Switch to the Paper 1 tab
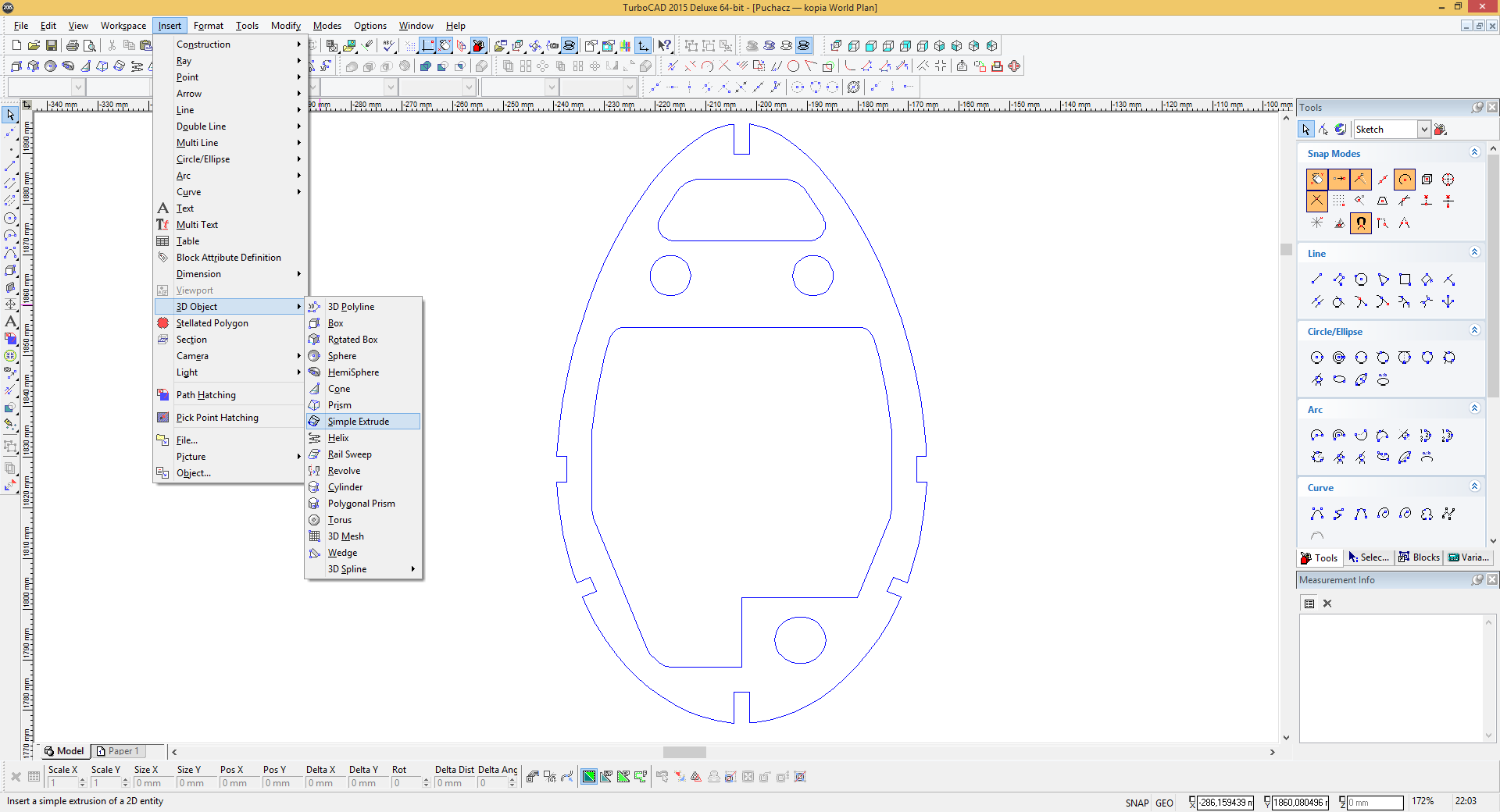 [120, 751]
